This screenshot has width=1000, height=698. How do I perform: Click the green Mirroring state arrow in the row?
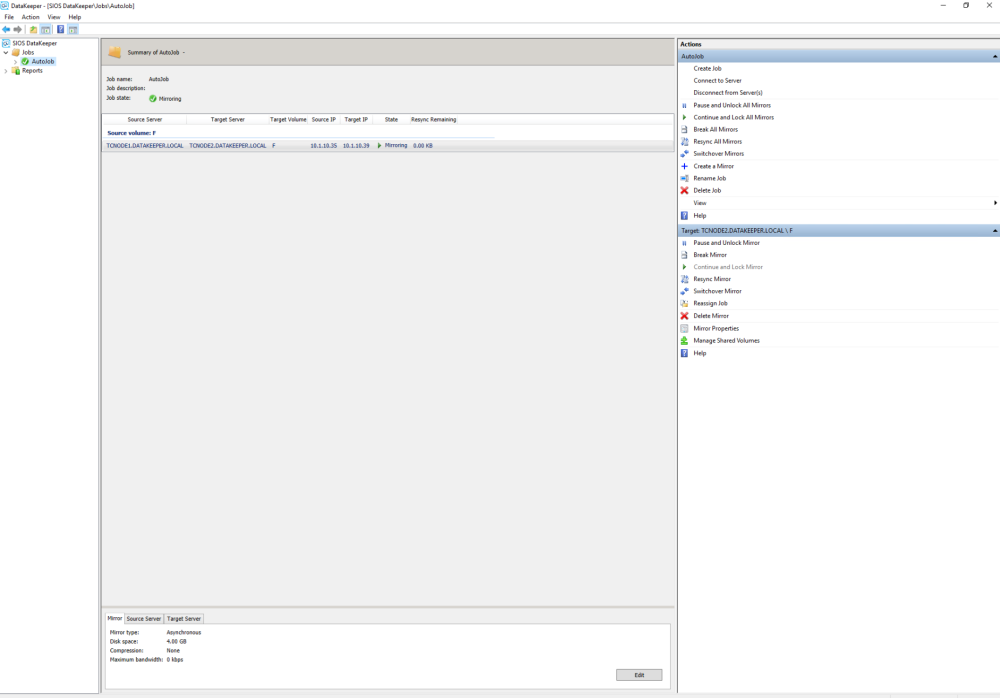tap(379, 145)
